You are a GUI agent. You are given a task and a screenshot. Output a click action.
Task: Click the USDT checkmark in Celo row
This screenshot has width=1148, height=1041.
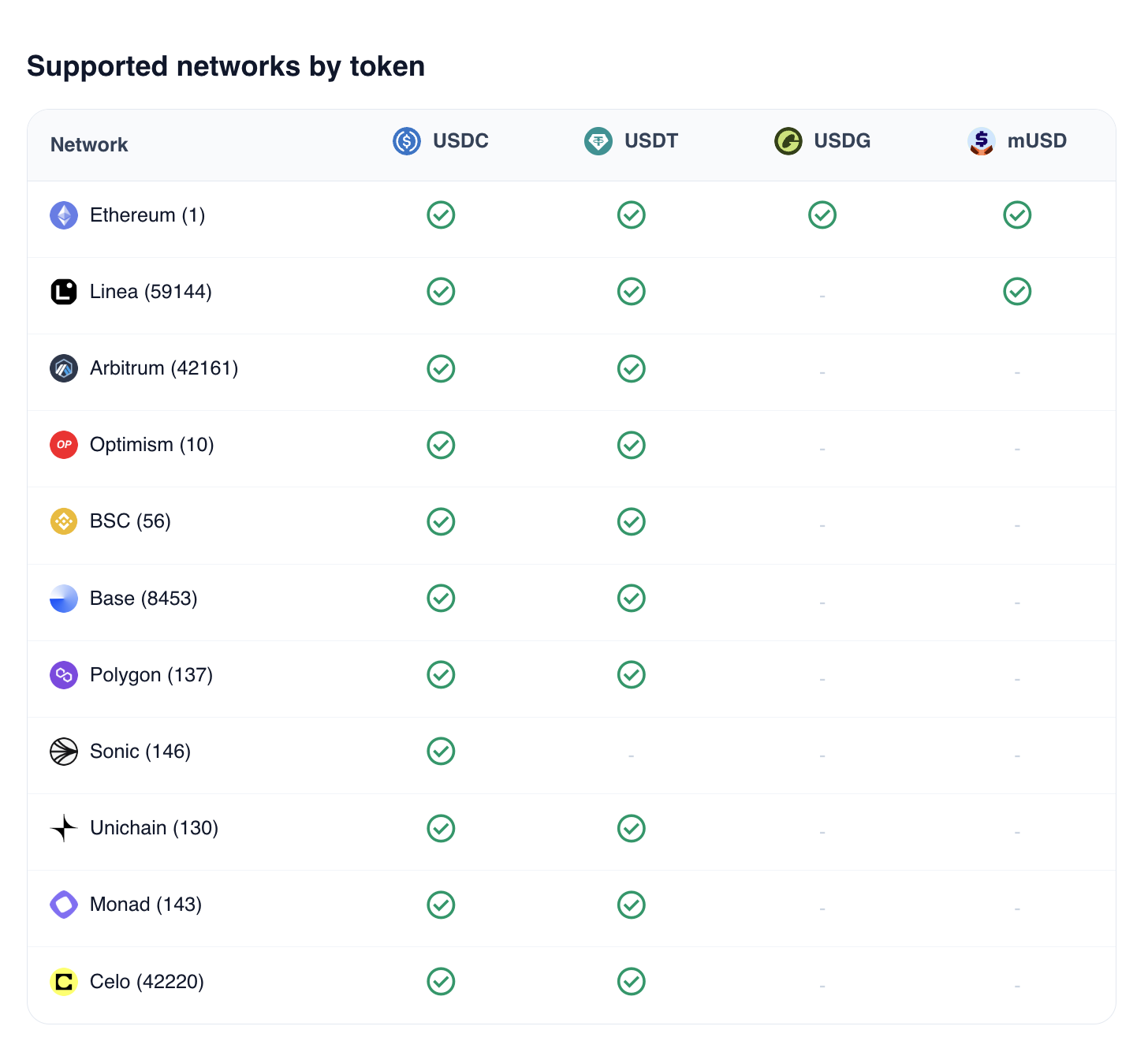point(632,981)
